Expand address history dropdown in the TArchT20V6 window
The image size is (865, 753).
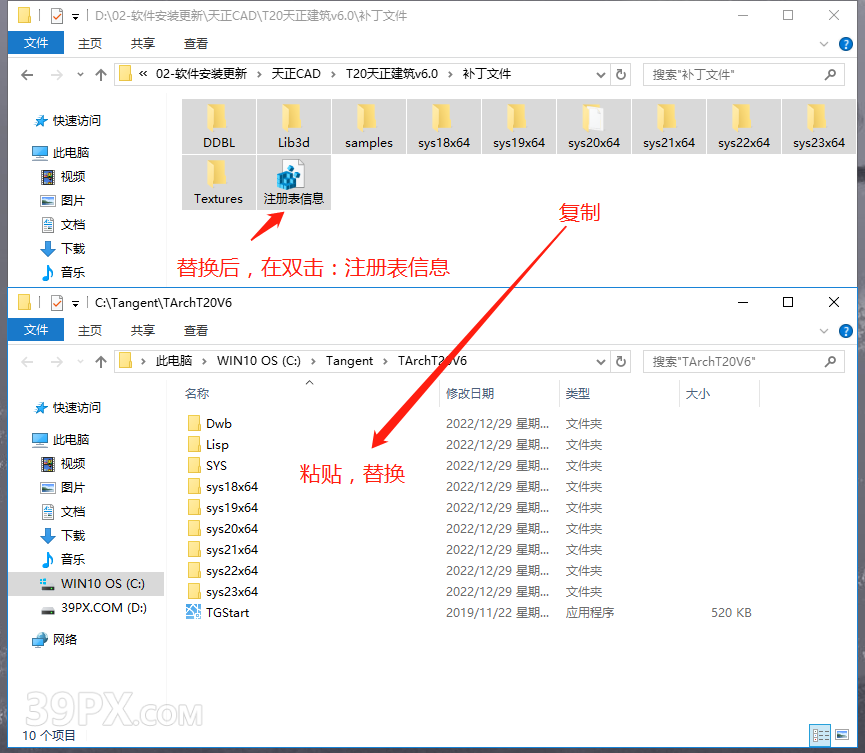click(x=601, y=362)
